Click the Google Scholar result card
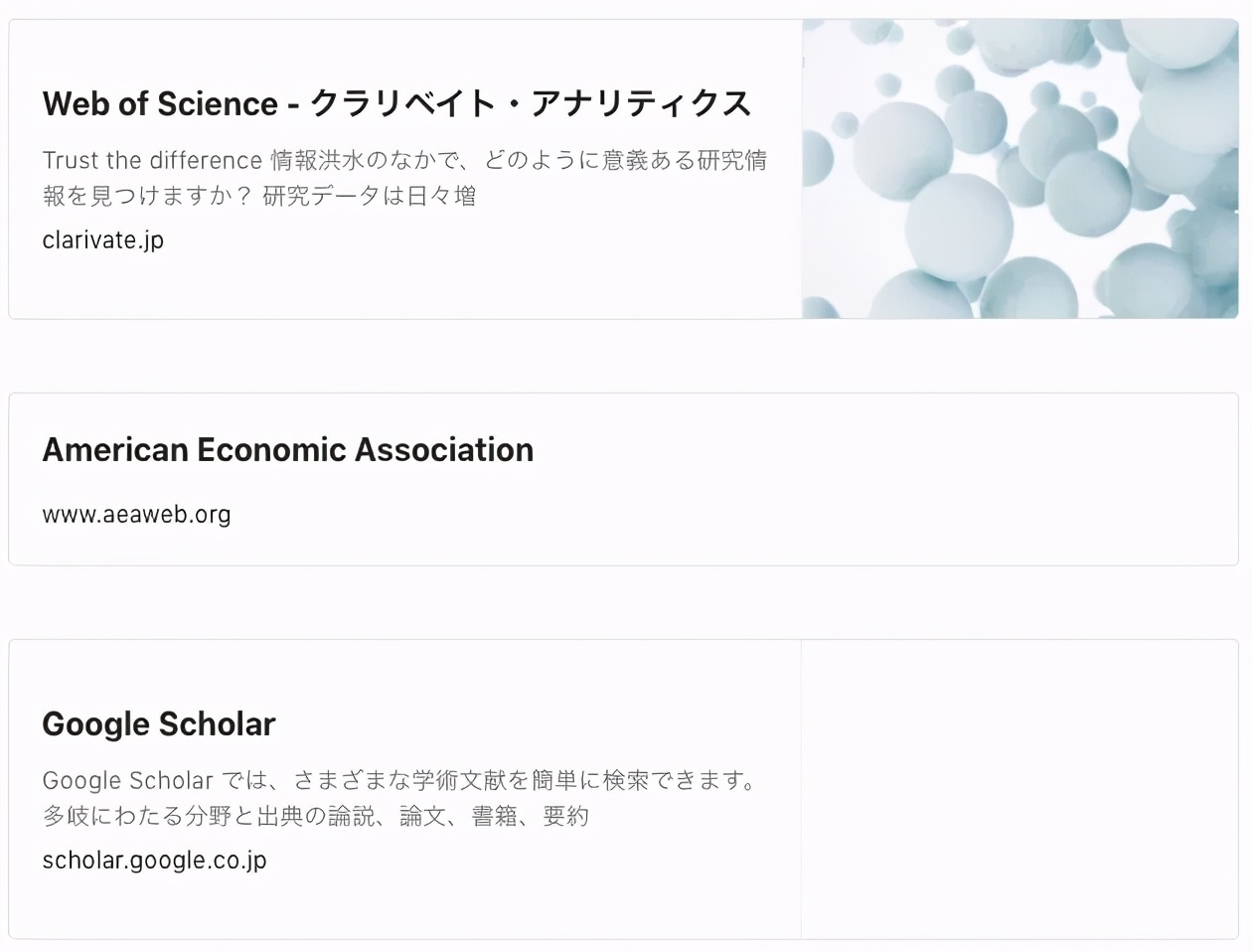Image resolution: width=1252 pixels, height=952 pixels. click(397, 790)
